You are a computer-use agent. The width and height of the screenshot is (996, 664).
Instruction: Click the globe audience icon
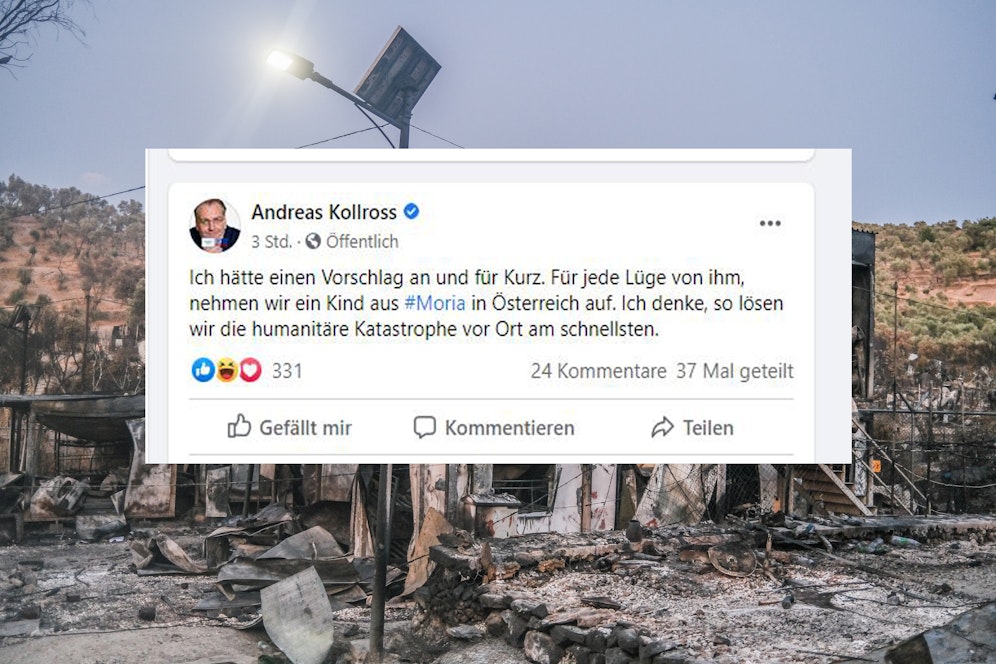point(313,241)
